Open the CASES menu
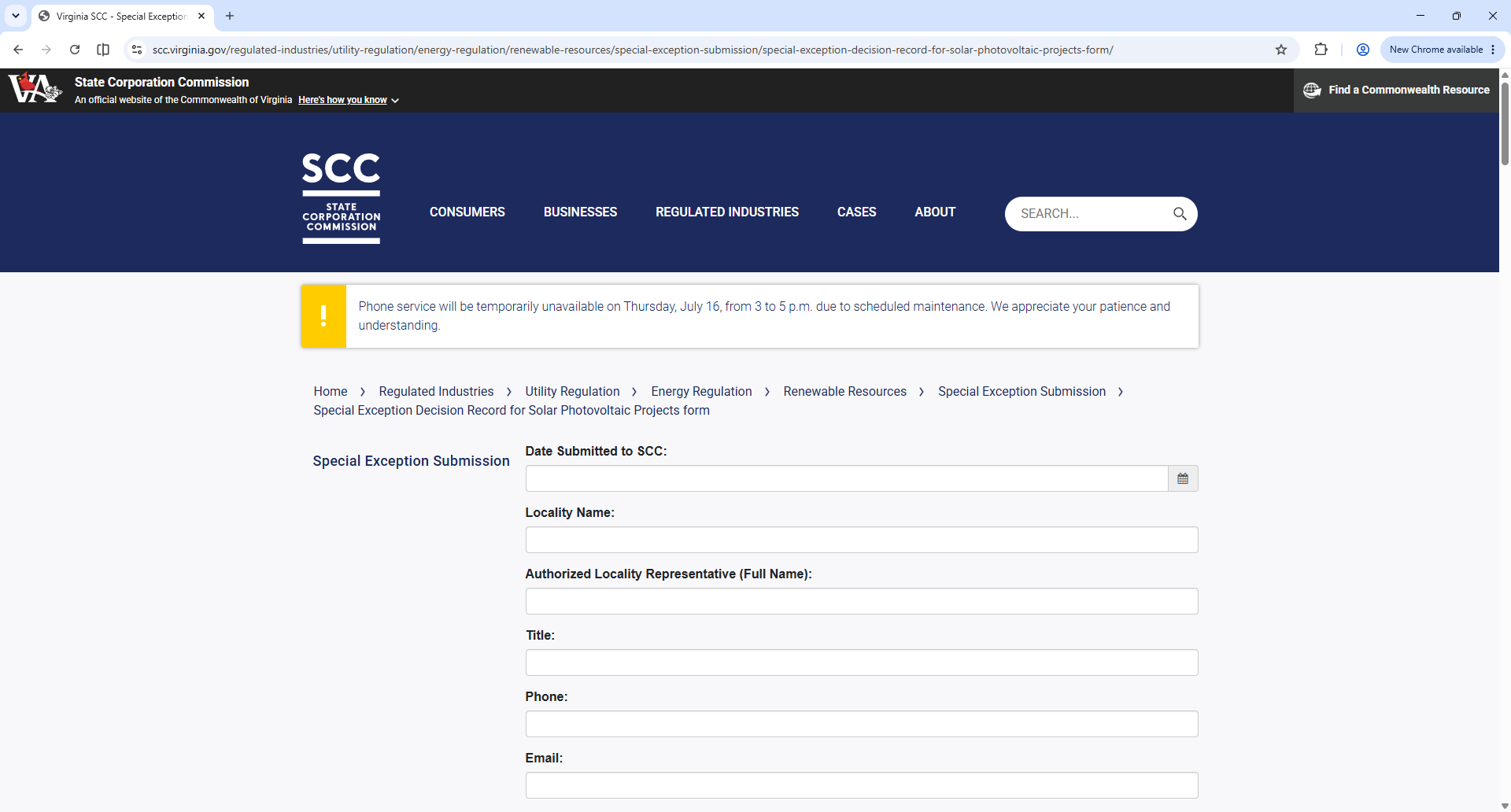This screenshot has width=1511, height=812. click(x=857, y=212)
